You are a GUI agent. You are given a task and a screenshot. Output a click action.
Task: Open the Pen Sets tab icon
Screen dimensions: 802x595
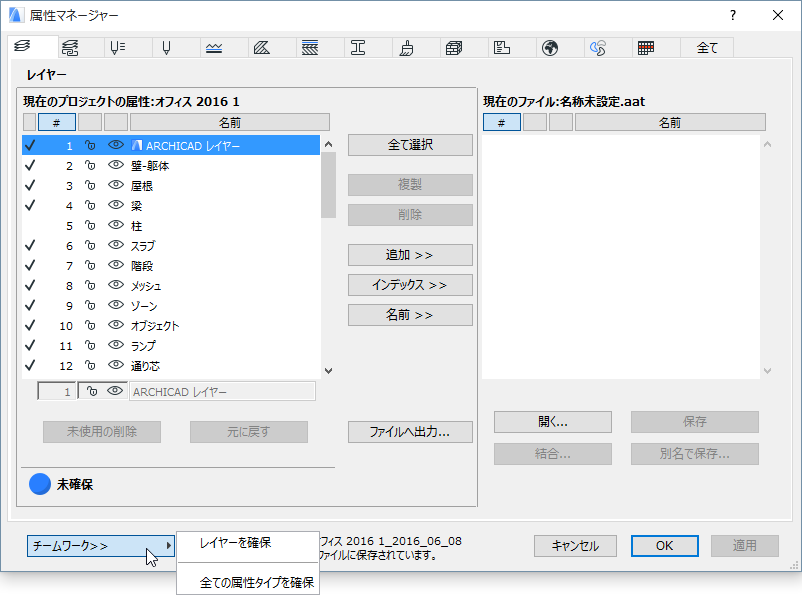coord(118,48)
